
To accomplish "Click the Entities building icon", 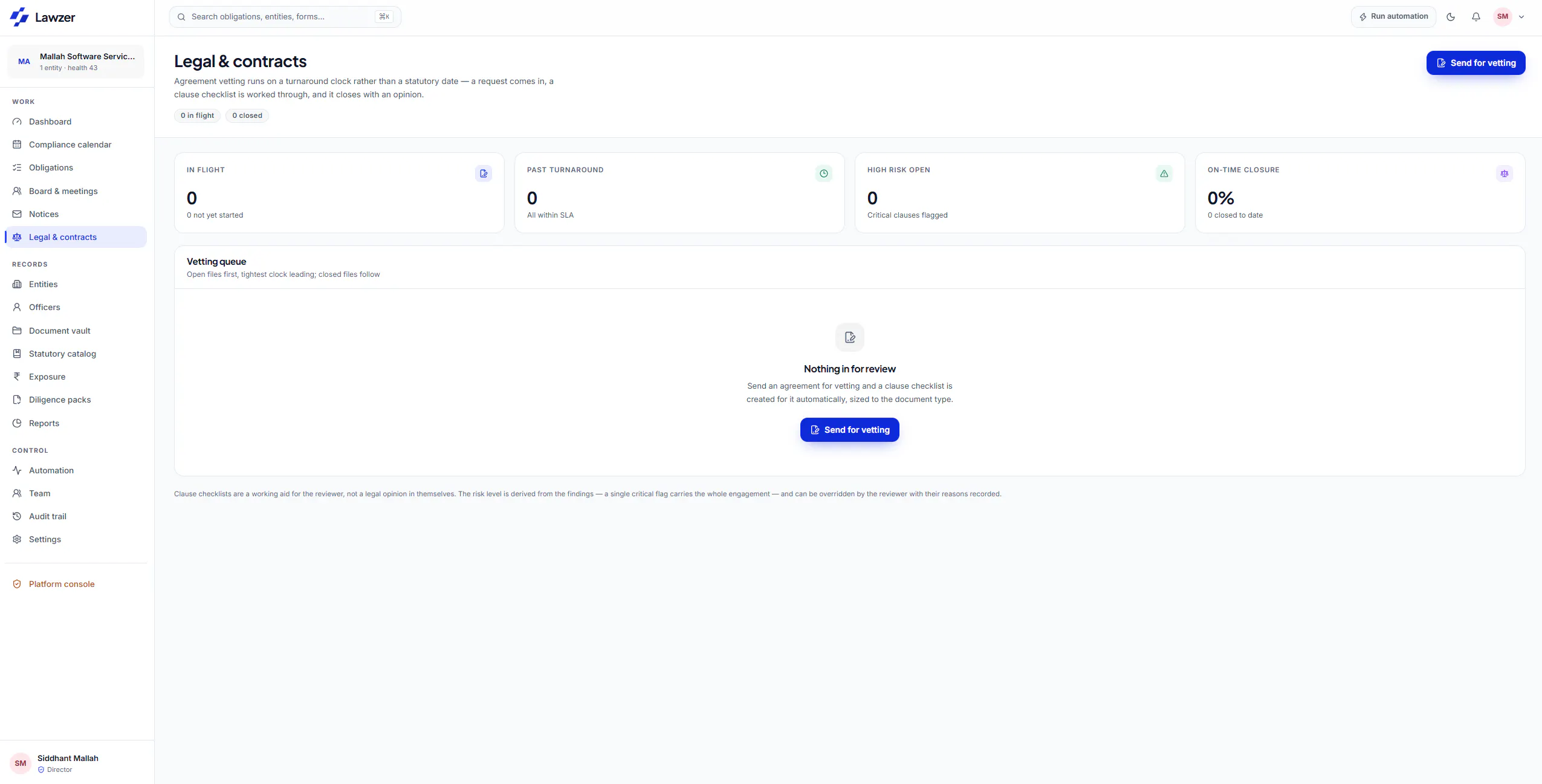I will pyautogui.click(x=17, y=284).
